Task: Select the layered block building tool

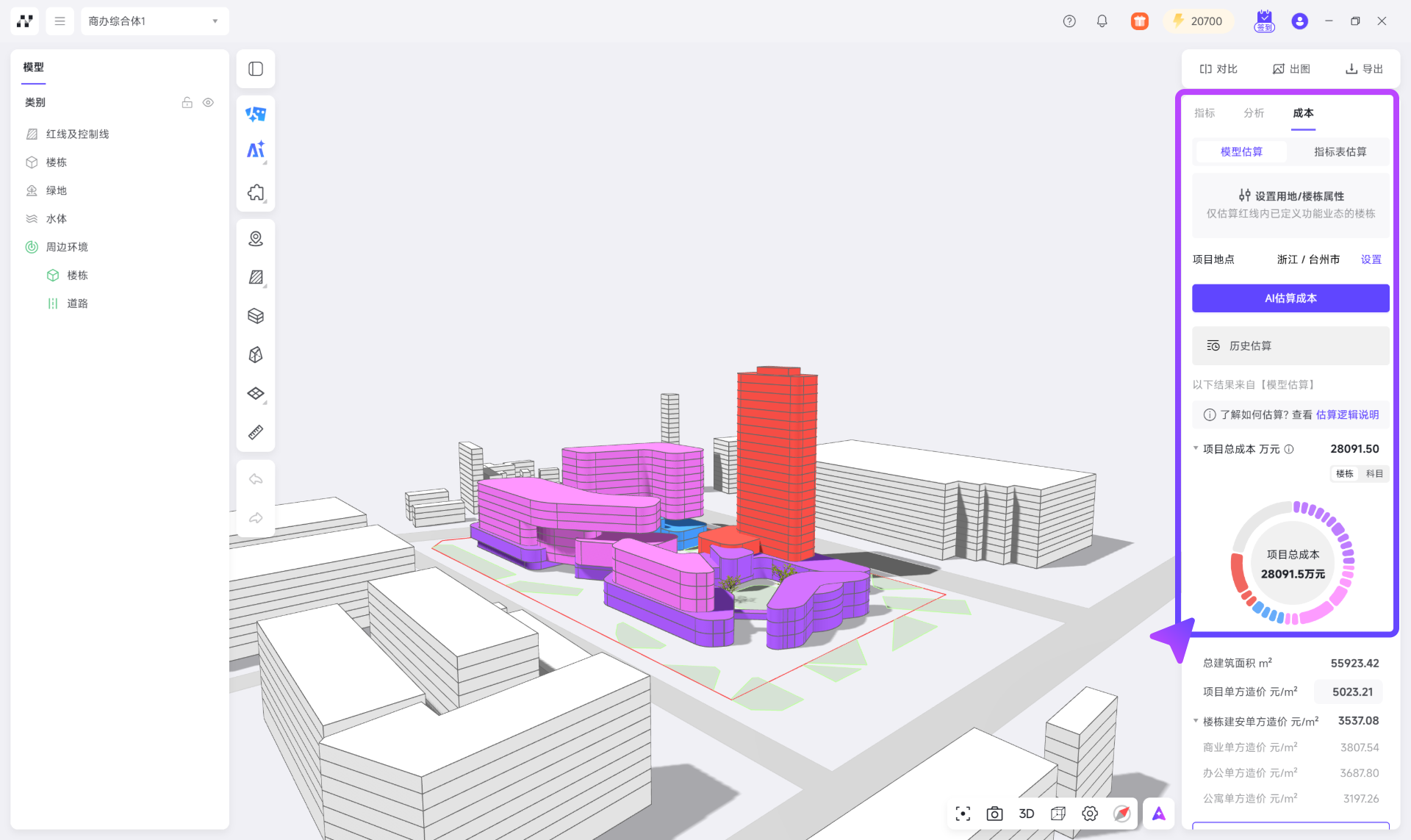Action: tap(256, 316)
